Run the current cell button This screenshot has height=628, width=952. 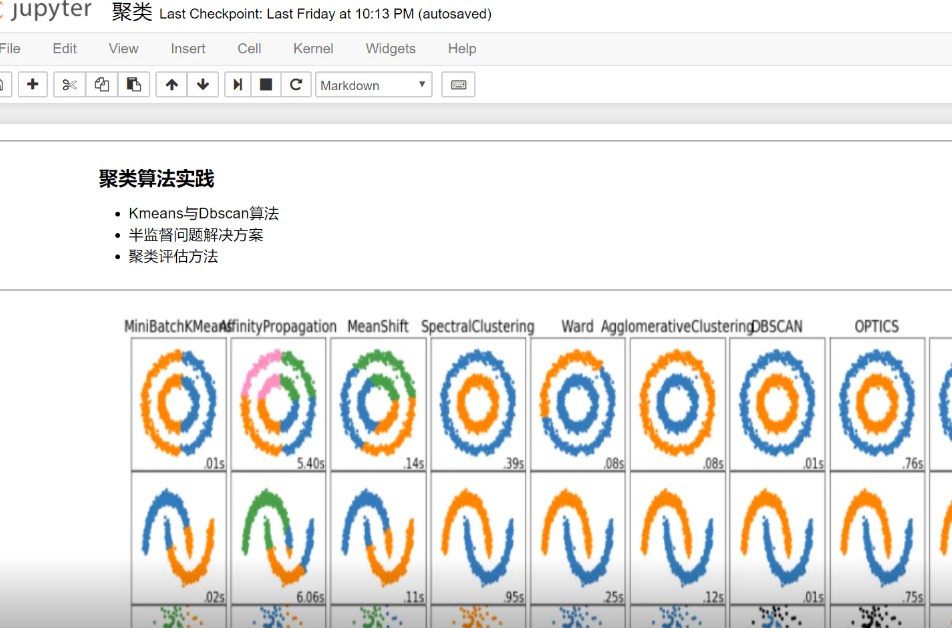click(238, 85)
